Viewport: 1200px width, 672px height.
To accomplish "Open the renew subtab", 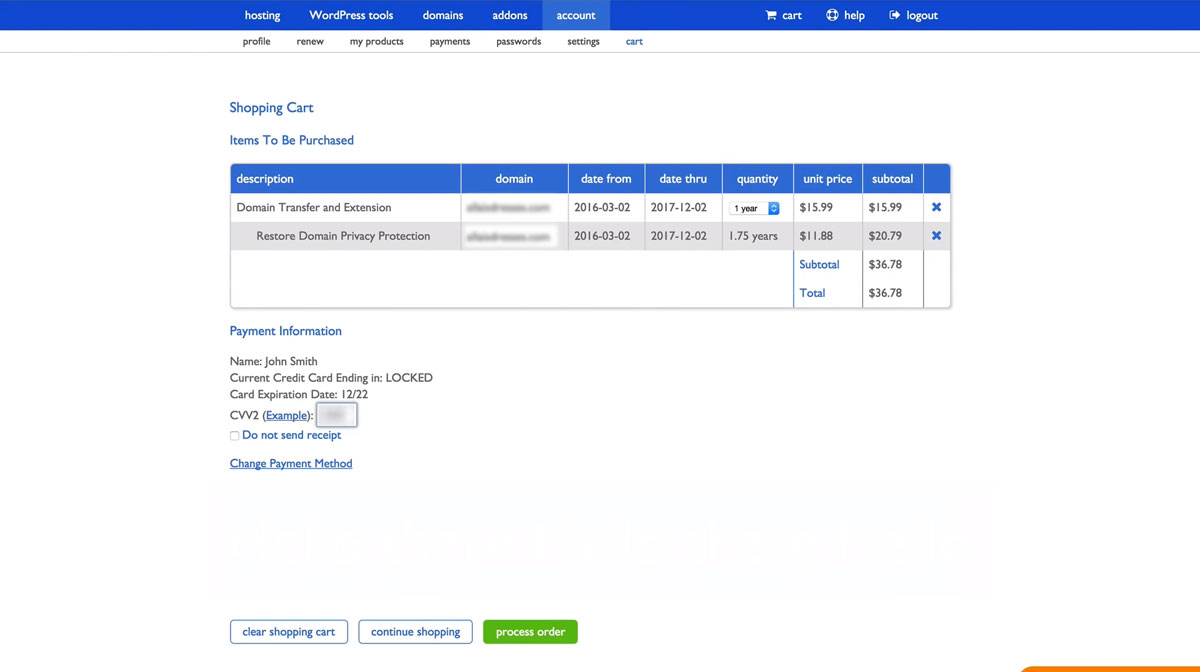I will pos(310,42).
